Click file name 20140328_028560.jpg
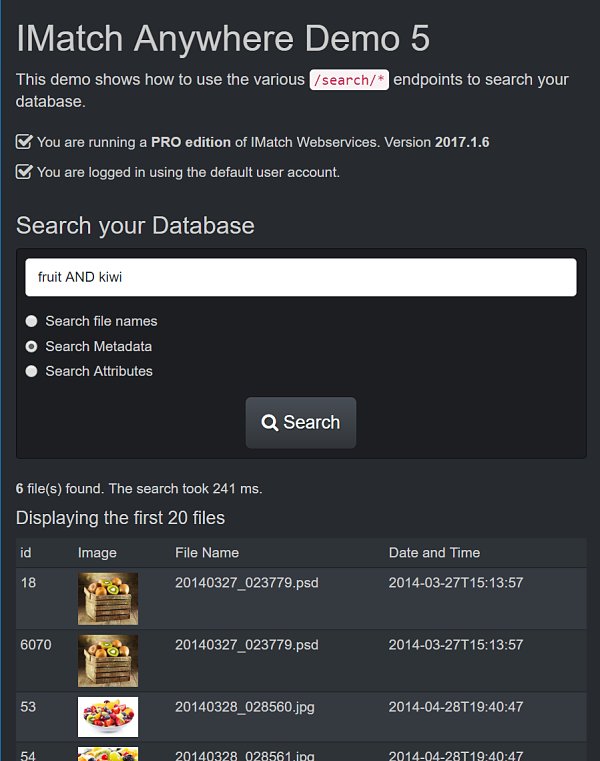The width and height of the screenshot is (600, 761). click(x=245, y=707)
